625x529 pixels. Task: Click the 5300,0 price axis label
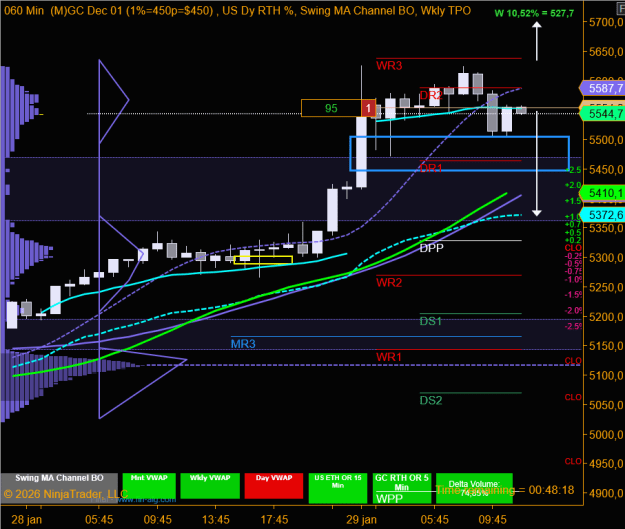[x=606, y=258]
